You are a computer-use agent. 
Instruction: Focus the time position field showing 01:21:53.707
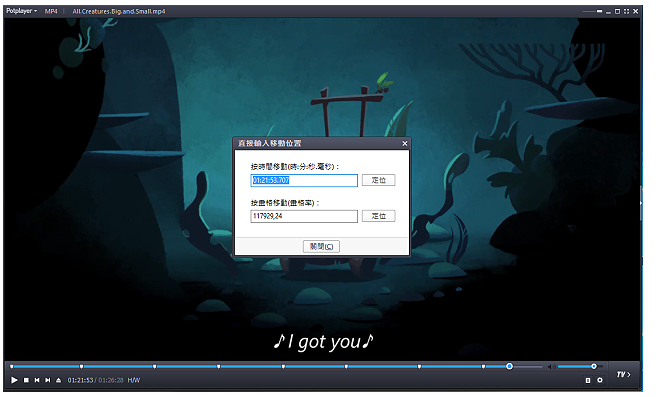[304, 180]
